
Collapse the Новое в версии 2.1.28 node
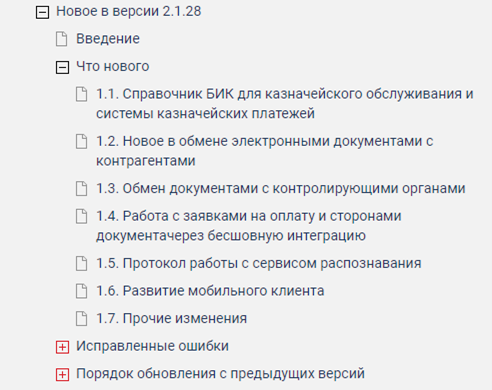(x=42, y=12)
